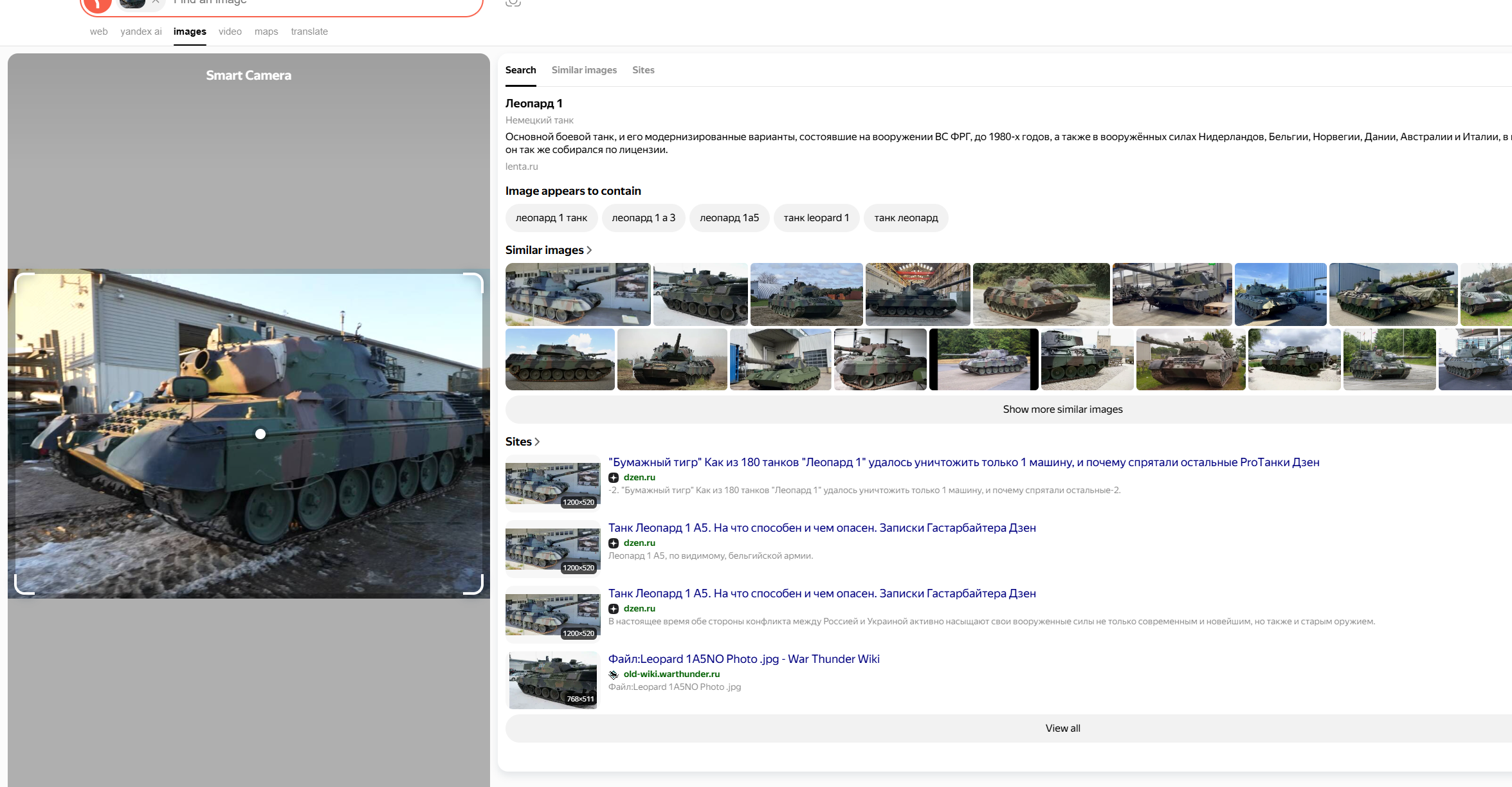Open first similar image thumbnail

coord(578,294)
